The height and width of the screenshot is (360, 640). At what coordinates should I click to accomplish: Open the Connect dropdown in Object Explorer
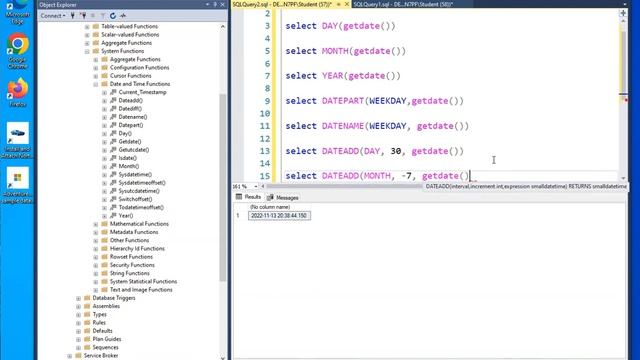(53, 16)
